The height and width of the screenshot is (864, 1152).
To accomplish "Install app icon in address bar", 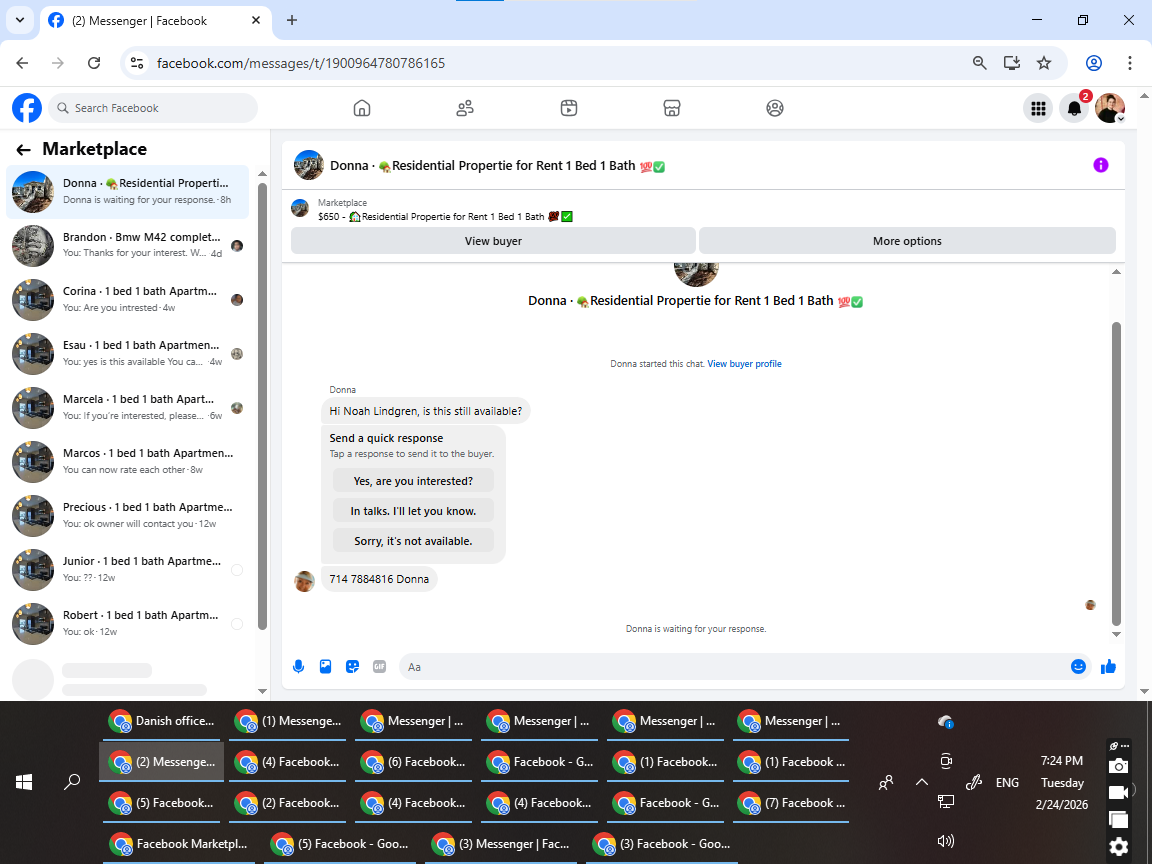I will [x=1012, y=63].
